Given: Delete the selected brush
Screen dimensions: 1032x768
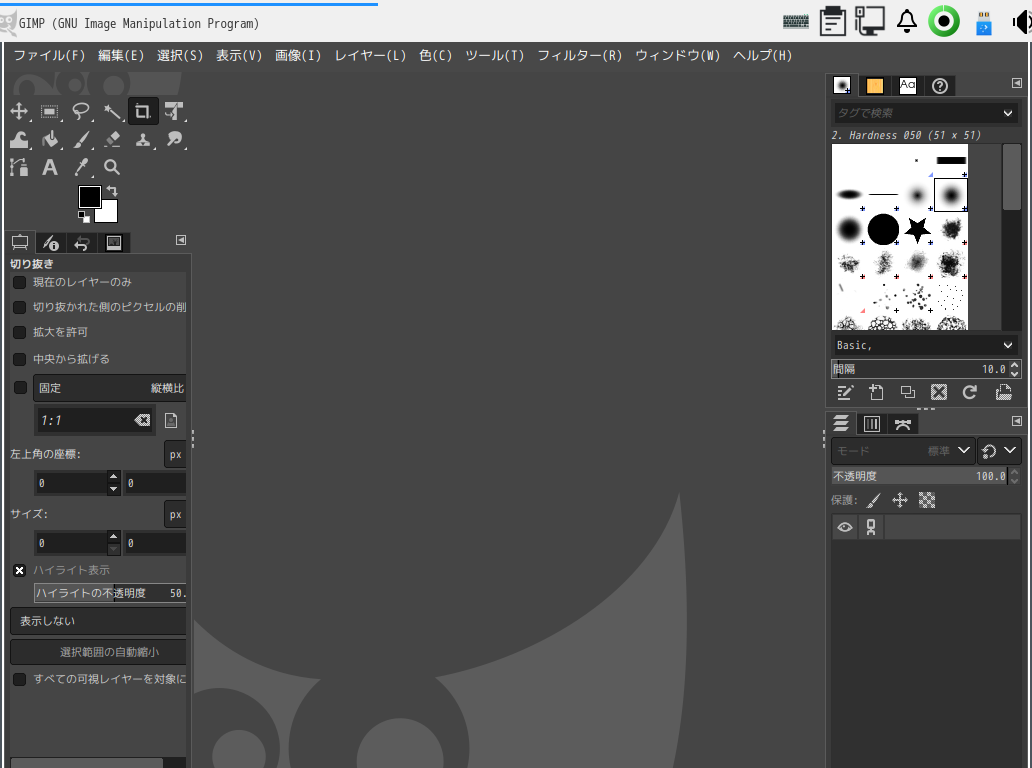Looking at the screenshot, I should 939,393.
